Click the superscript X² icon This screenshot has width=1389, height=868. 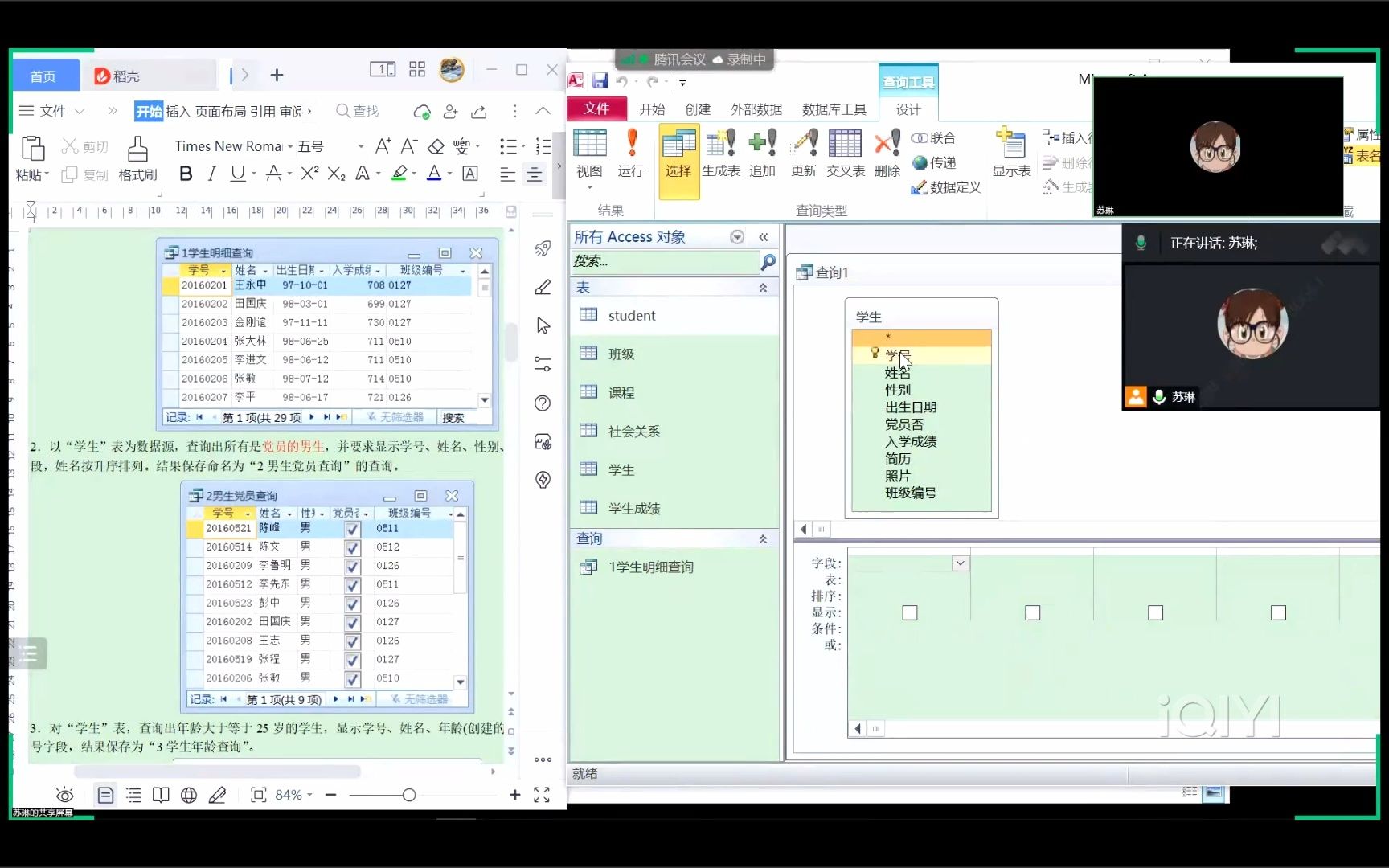pos(309,174)
